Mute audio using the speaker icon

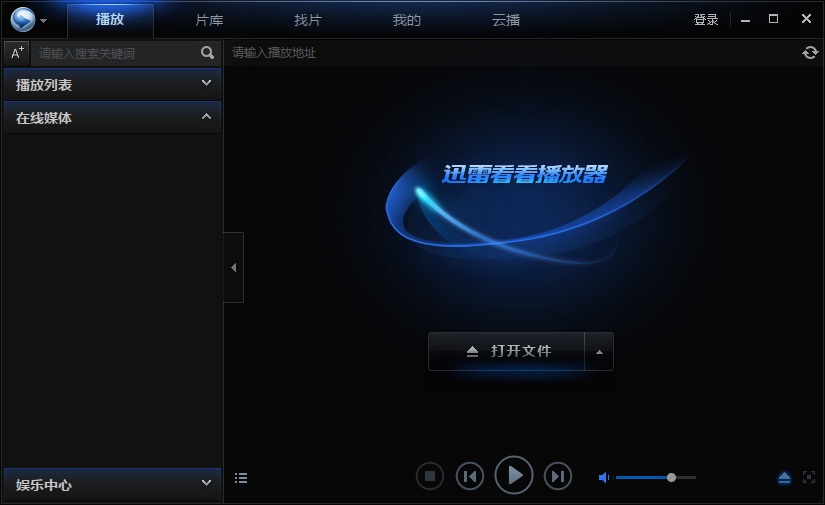point(603,477)
